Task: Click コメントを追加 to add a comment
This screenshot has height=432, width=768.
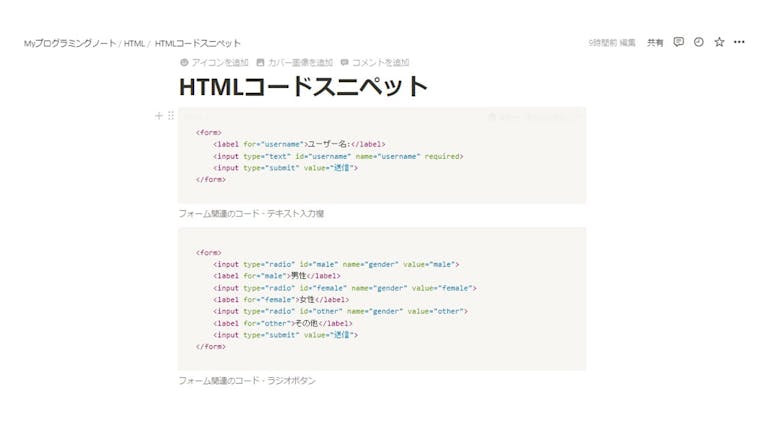Action: tap(375, 62)
